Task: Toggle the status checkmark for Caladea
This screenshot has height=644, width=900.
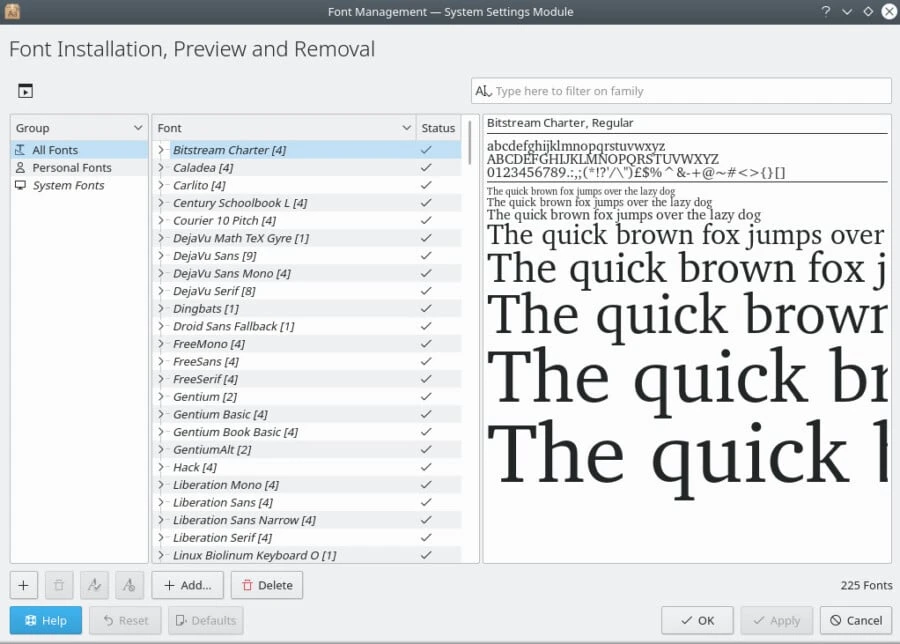Action: coord(426,168)
